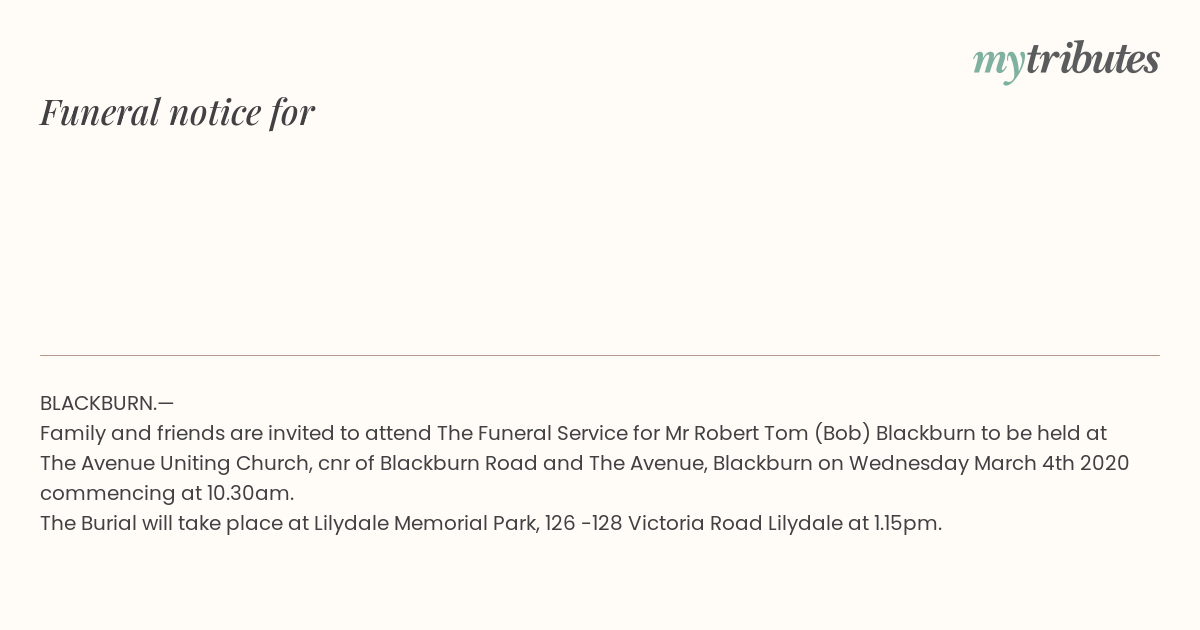Click the mytributes logo
The width and height of the screenshot is (1200, 630).
point(1066,61)
